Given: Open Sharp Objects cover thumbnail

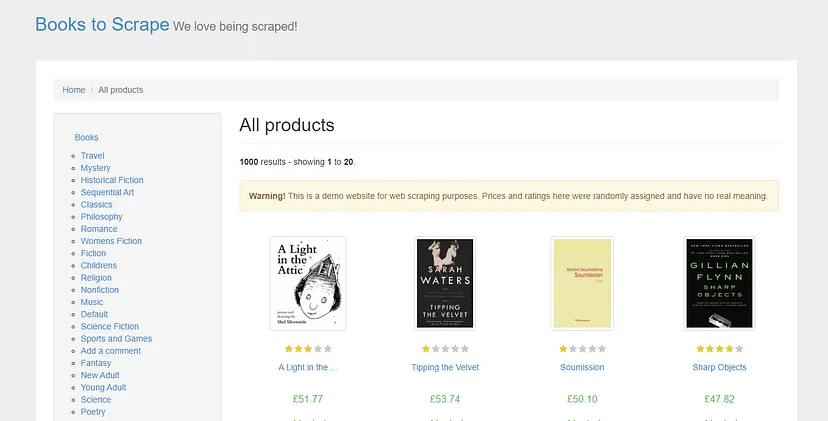Looking at the screenshot, I should tap(719, 283).
